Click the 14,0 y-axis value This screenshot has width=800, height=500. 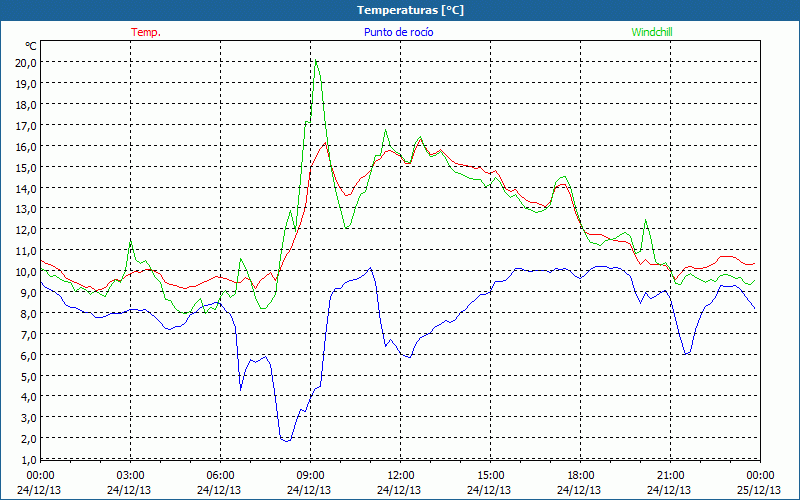click(26, 188)
